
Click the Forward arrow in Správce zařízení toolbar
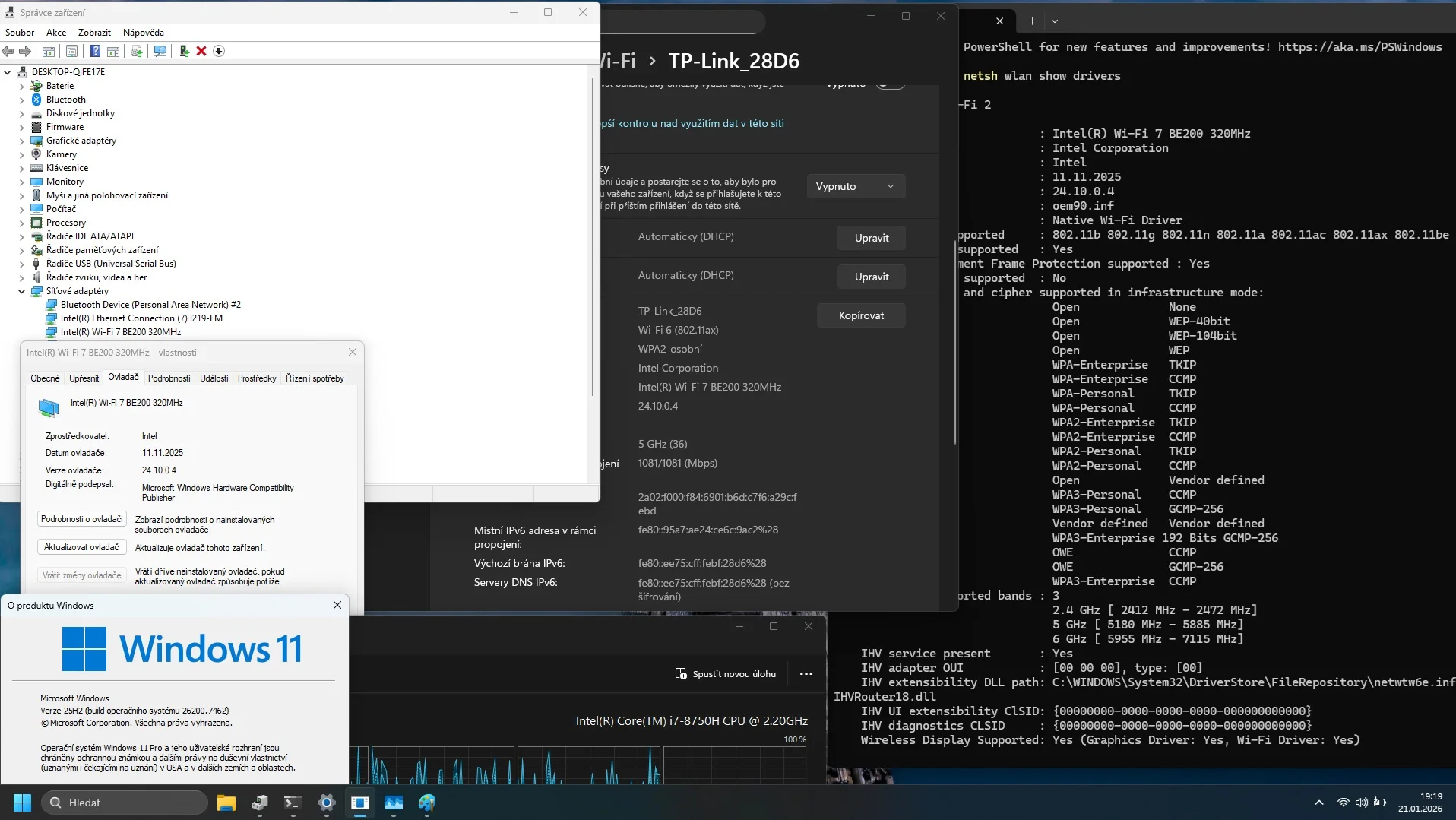25,51
